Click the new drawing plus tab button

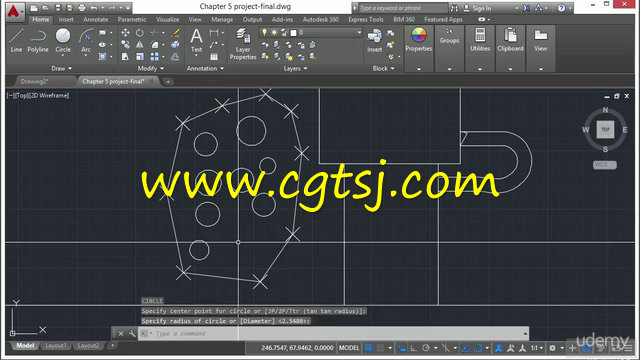[x=168, y=82]
